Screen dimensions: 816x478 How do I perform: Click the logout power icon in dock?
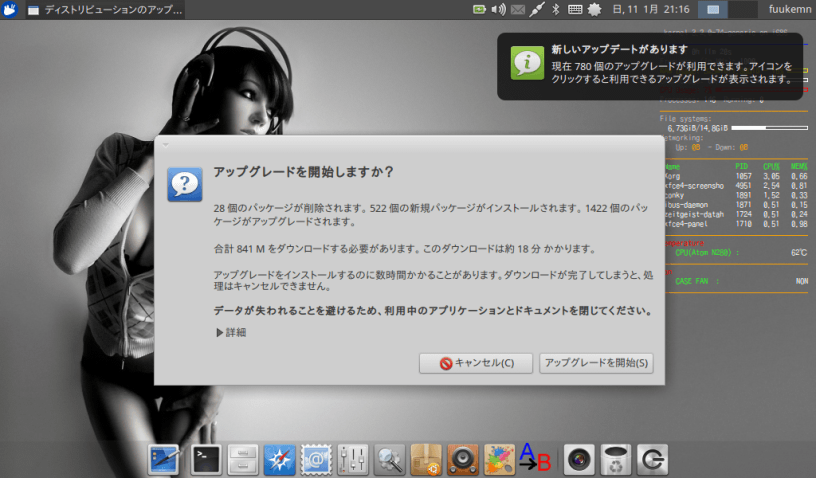652,460
